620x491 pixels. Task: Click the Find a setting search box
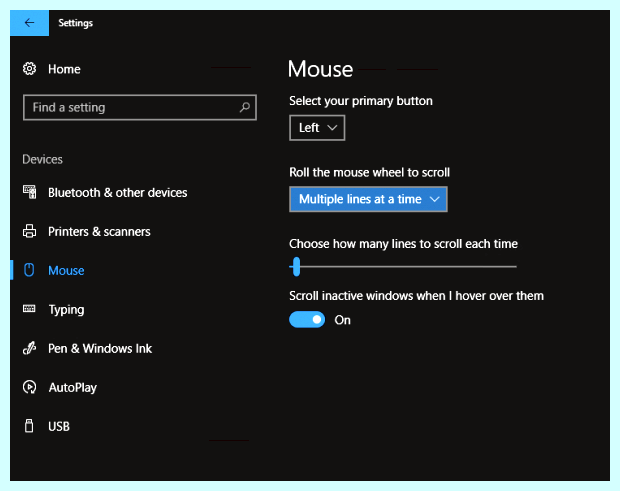pos(140,107)
